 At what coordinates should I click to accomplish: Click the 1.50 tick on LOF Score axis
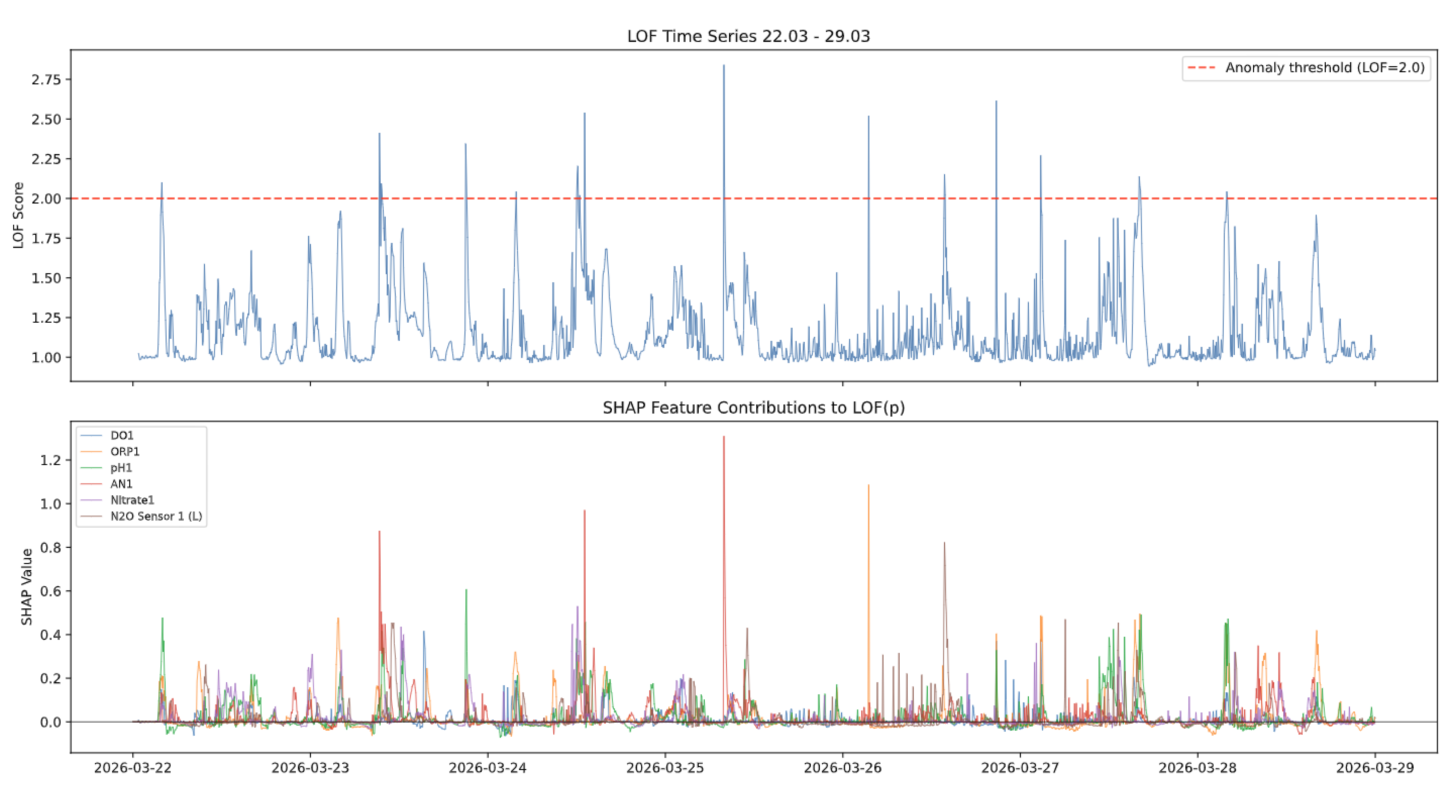[x=47, y=278]
